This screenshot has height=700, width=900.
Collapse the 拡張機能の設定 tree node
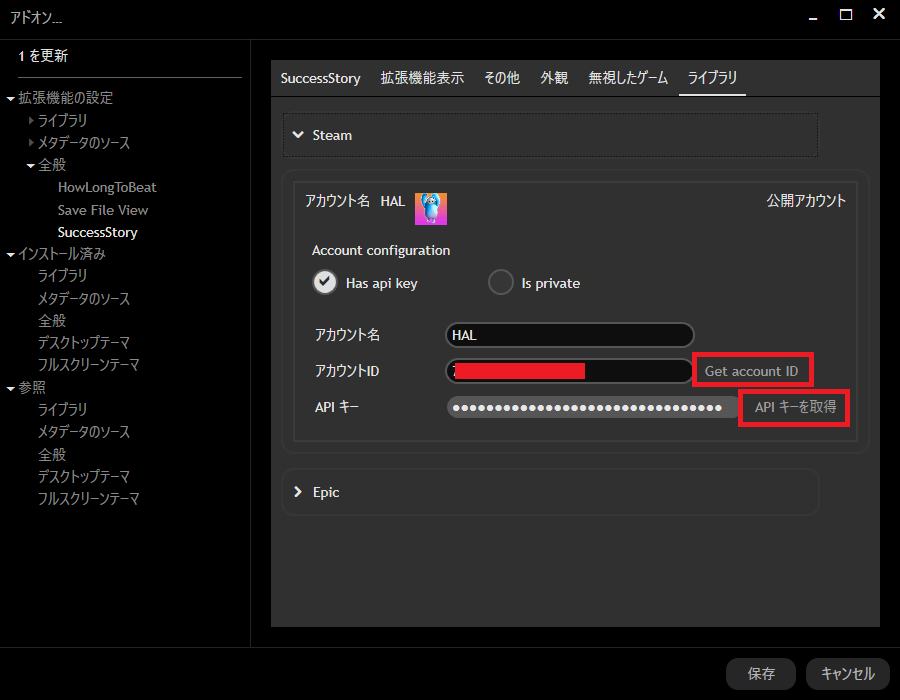[x=10, y=99]
